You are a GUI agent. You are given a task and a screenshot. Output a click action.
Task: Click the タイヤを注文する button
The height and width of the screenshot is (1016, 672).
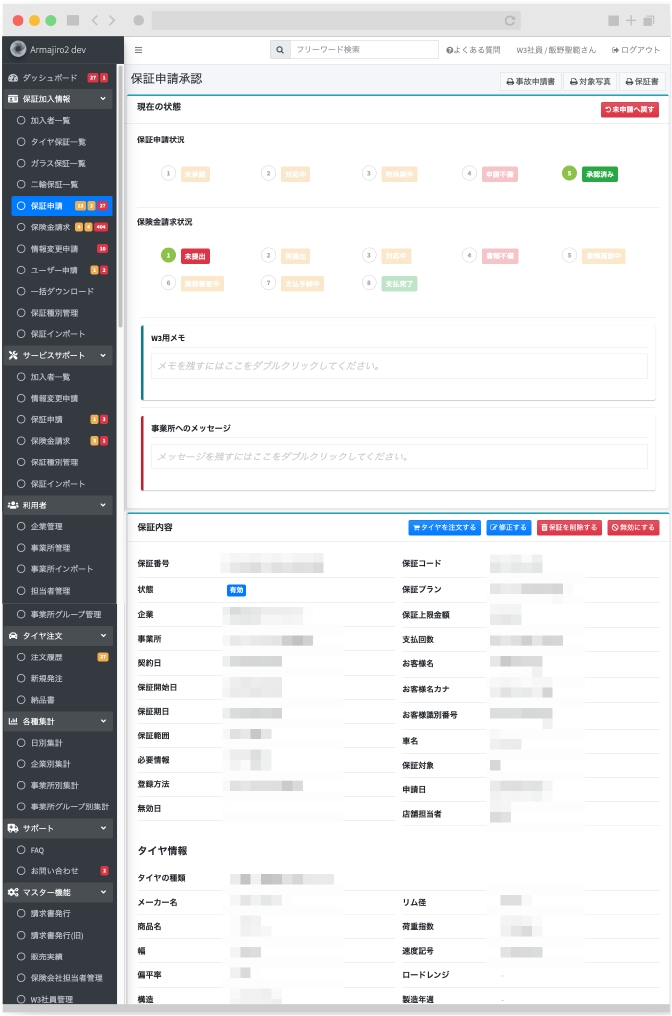coord(444,527)
